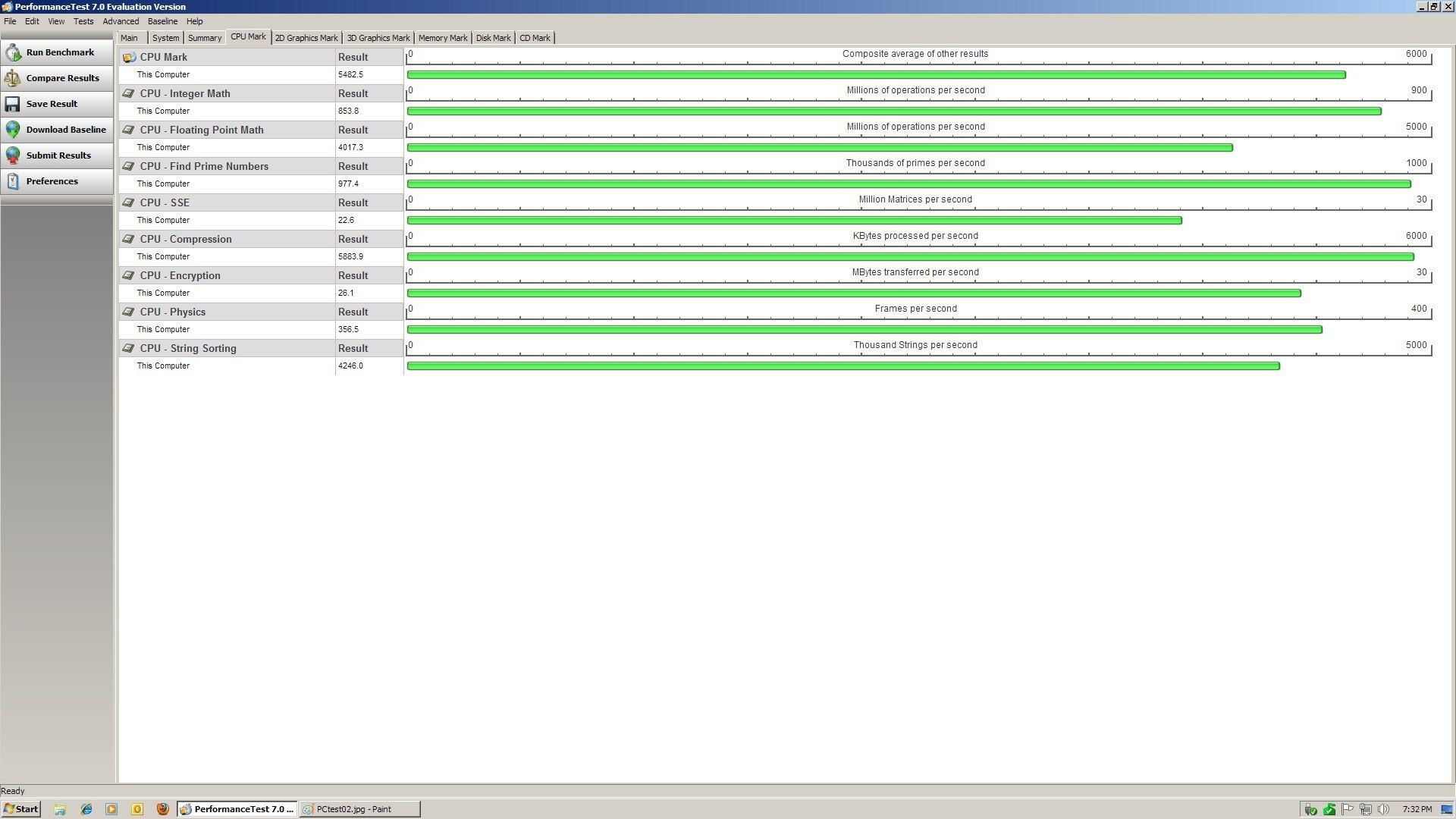Viewport: 1456px width, 819px height.
Task: Click the CPU Mark 5482.5 result bar
Action: tap(877, 75)
